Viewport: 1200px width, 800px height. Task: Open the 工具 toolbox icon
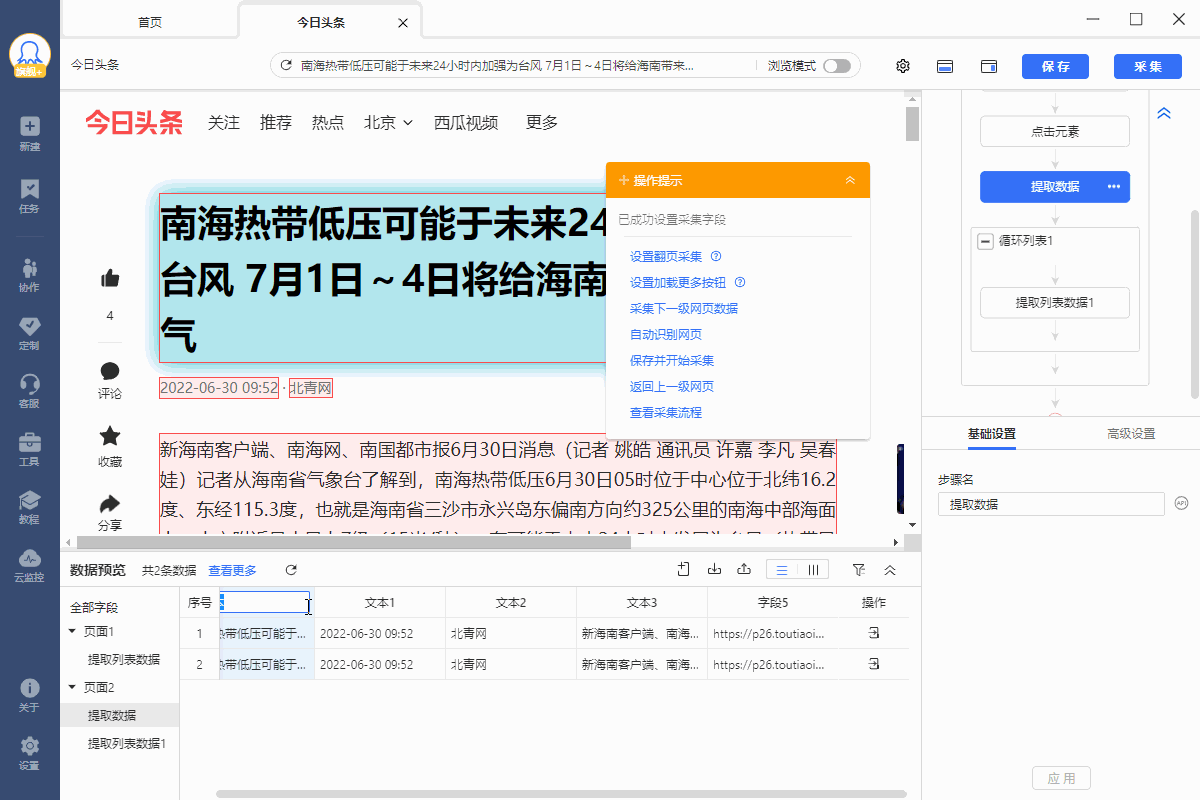(29, 442)
